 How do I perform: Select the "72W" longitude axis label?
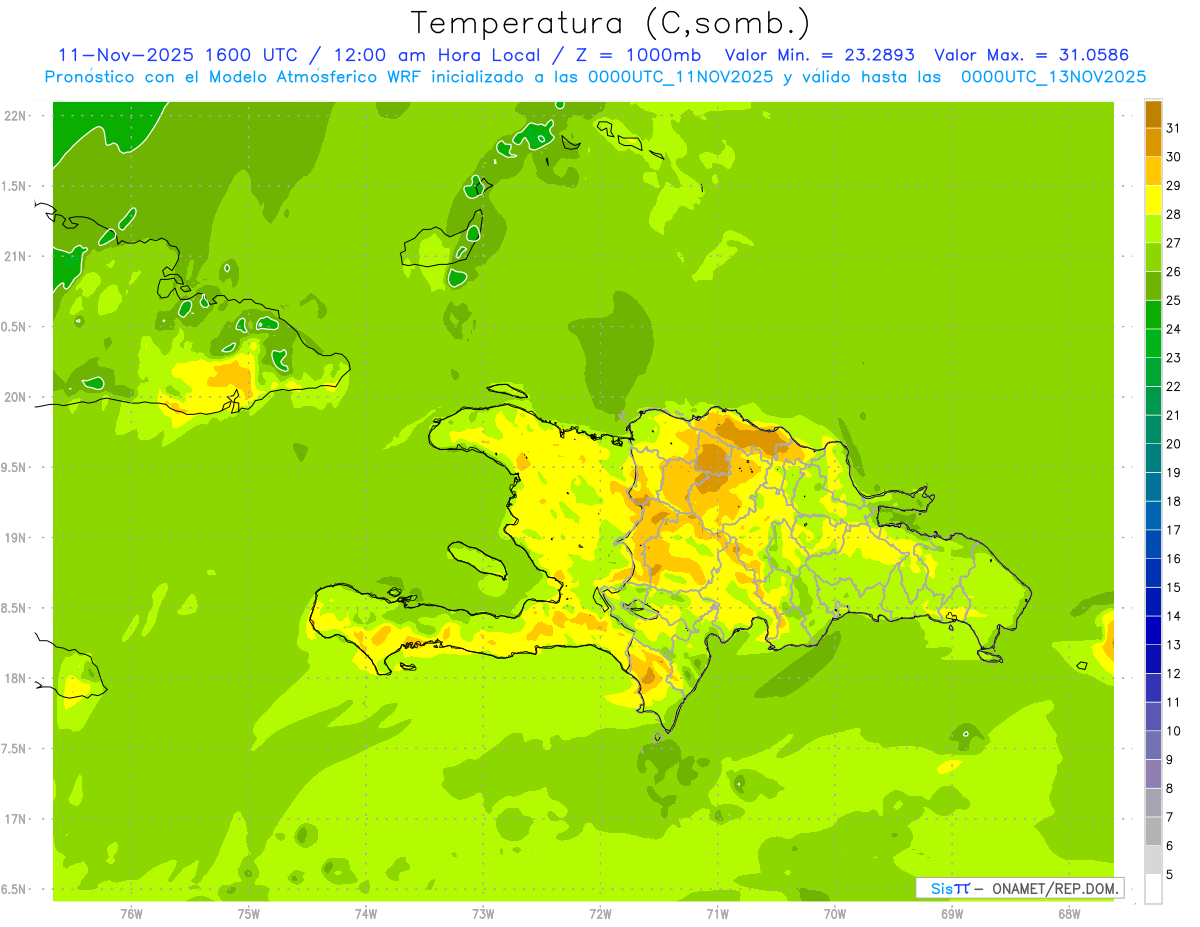(x=600, y=914)
